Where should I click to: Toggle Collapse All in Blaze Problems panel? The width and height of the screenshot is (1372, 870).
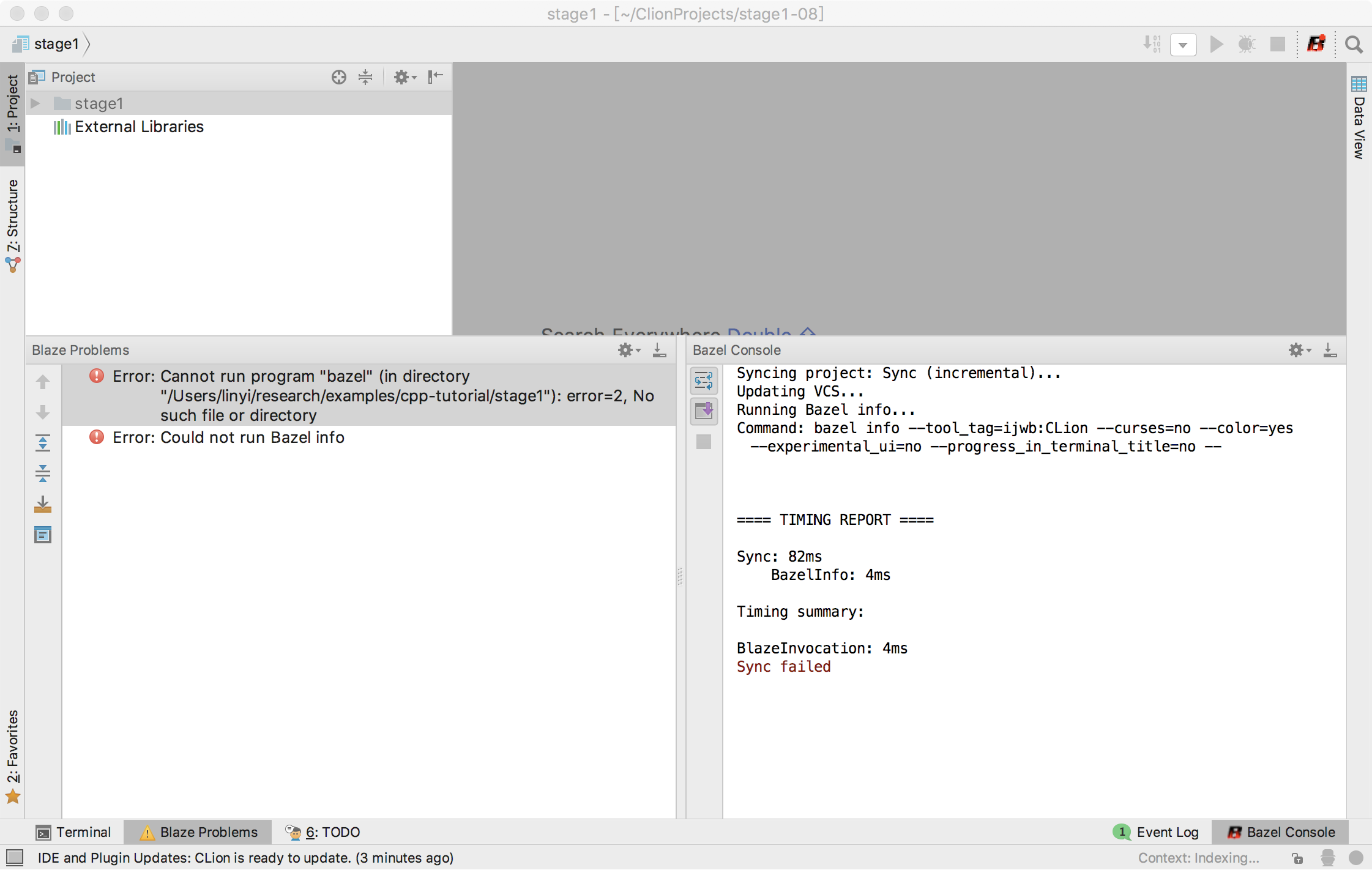tap(43, 474)
